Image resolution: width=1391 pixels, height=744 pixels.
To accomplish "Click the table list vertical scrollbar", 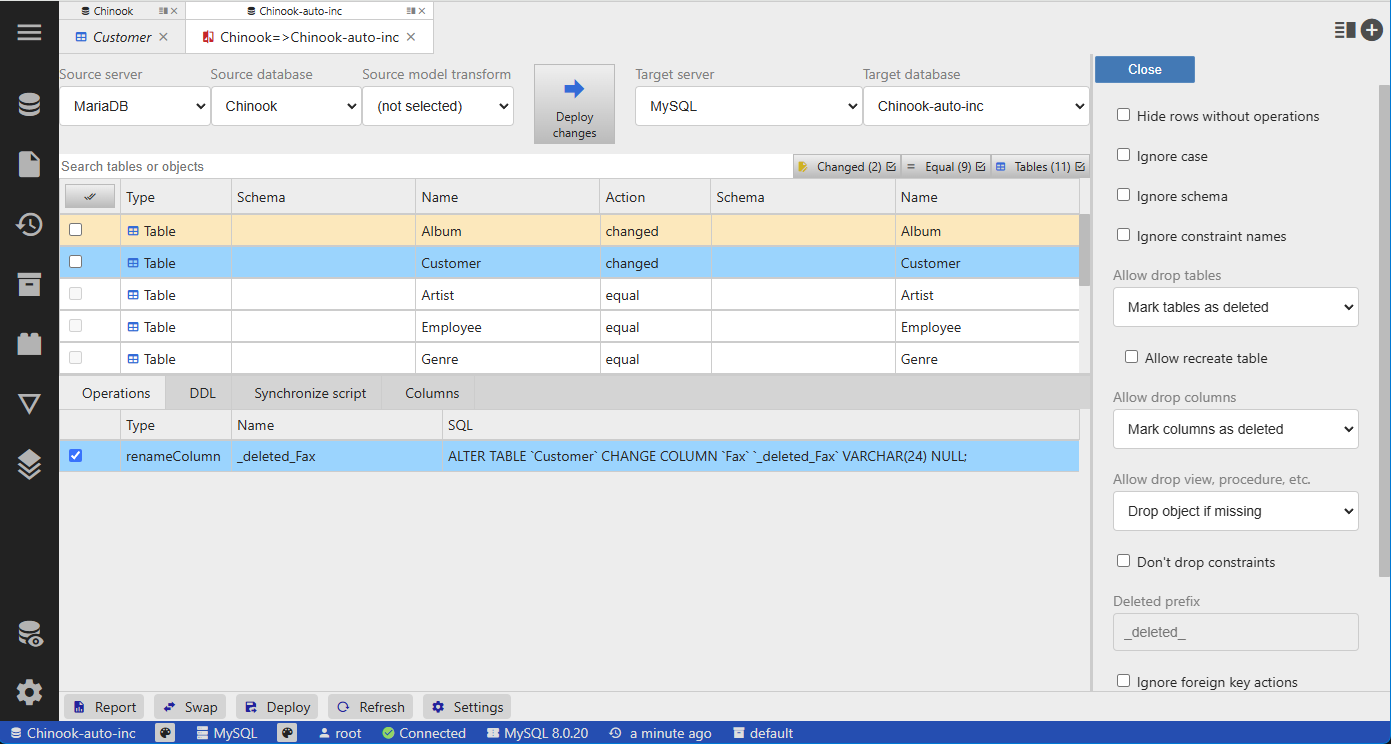I will point(1085,250).
